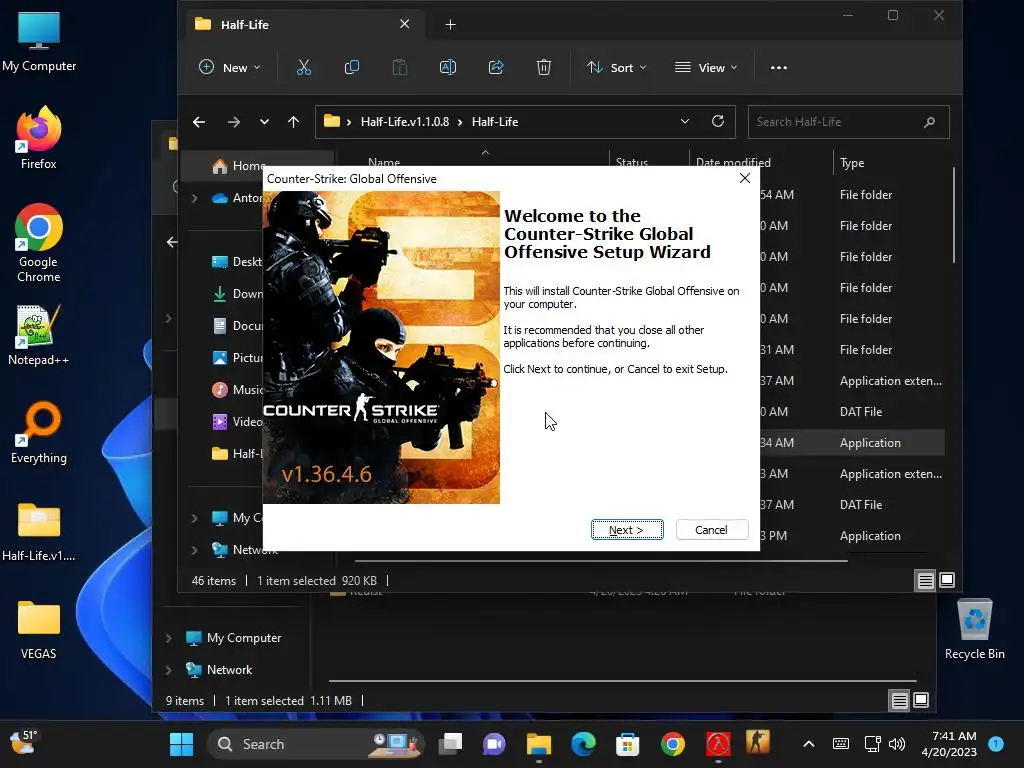Open the volume control in system tray

pyautogui.click(x=897, y=744)
